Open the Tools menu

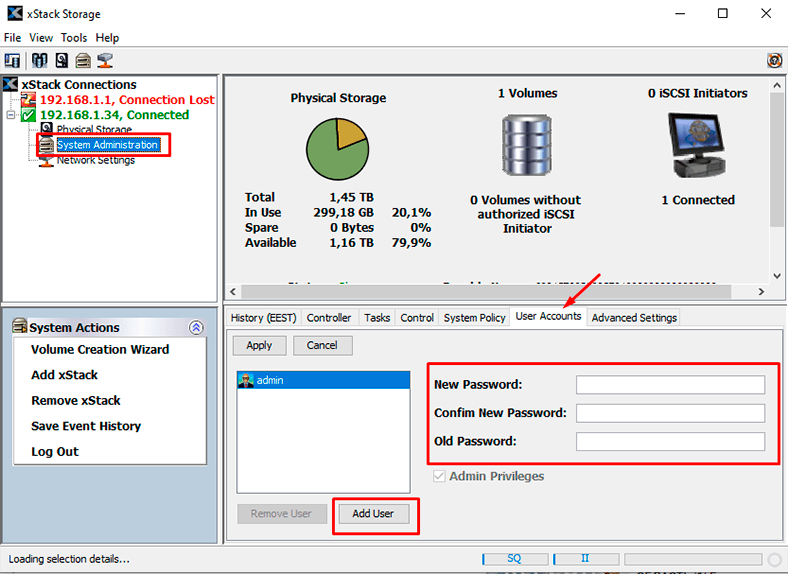(x=74, y=38)
